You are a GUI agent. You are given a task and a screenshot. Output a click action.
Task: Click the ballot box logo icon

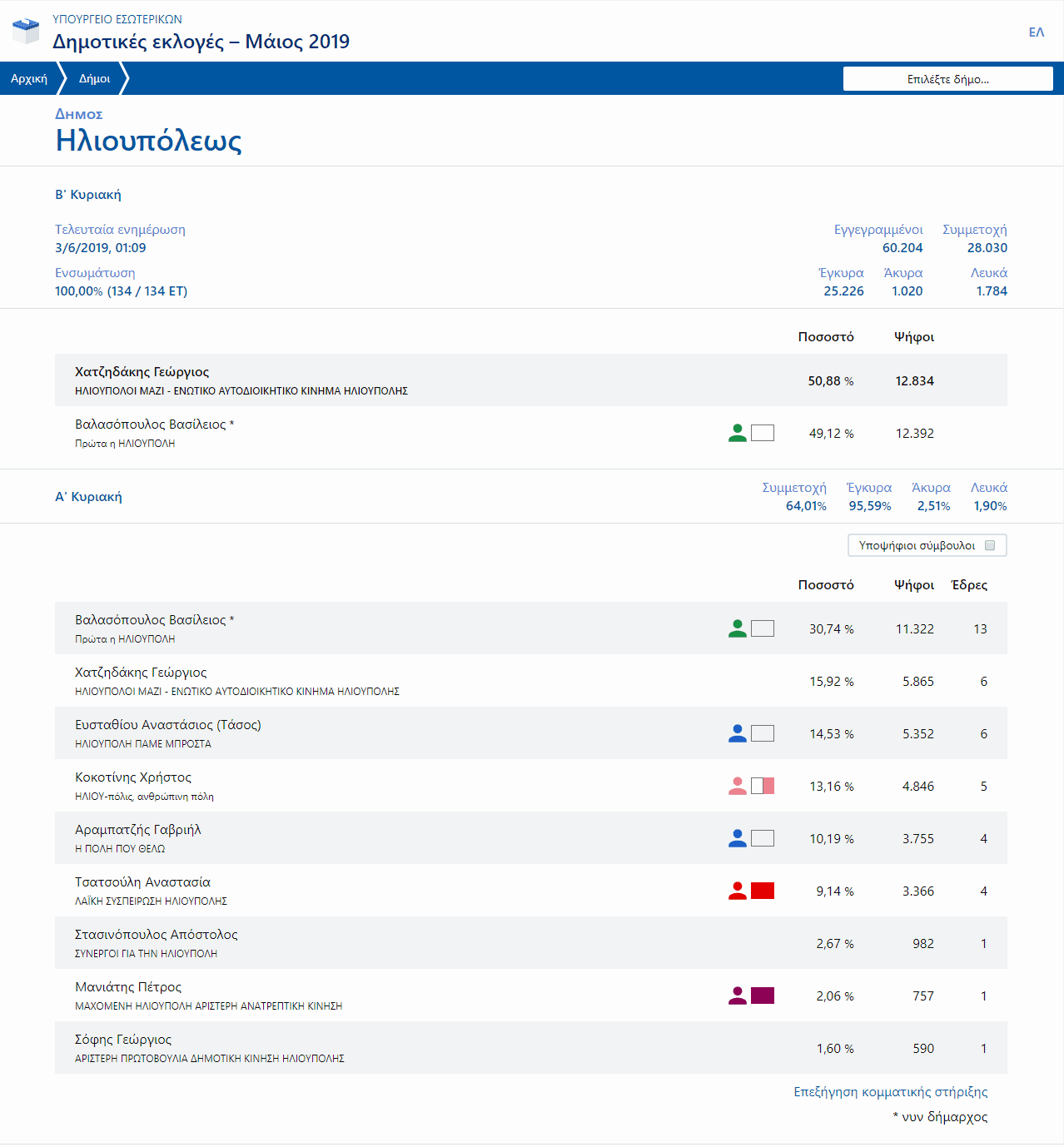(26, 31)
